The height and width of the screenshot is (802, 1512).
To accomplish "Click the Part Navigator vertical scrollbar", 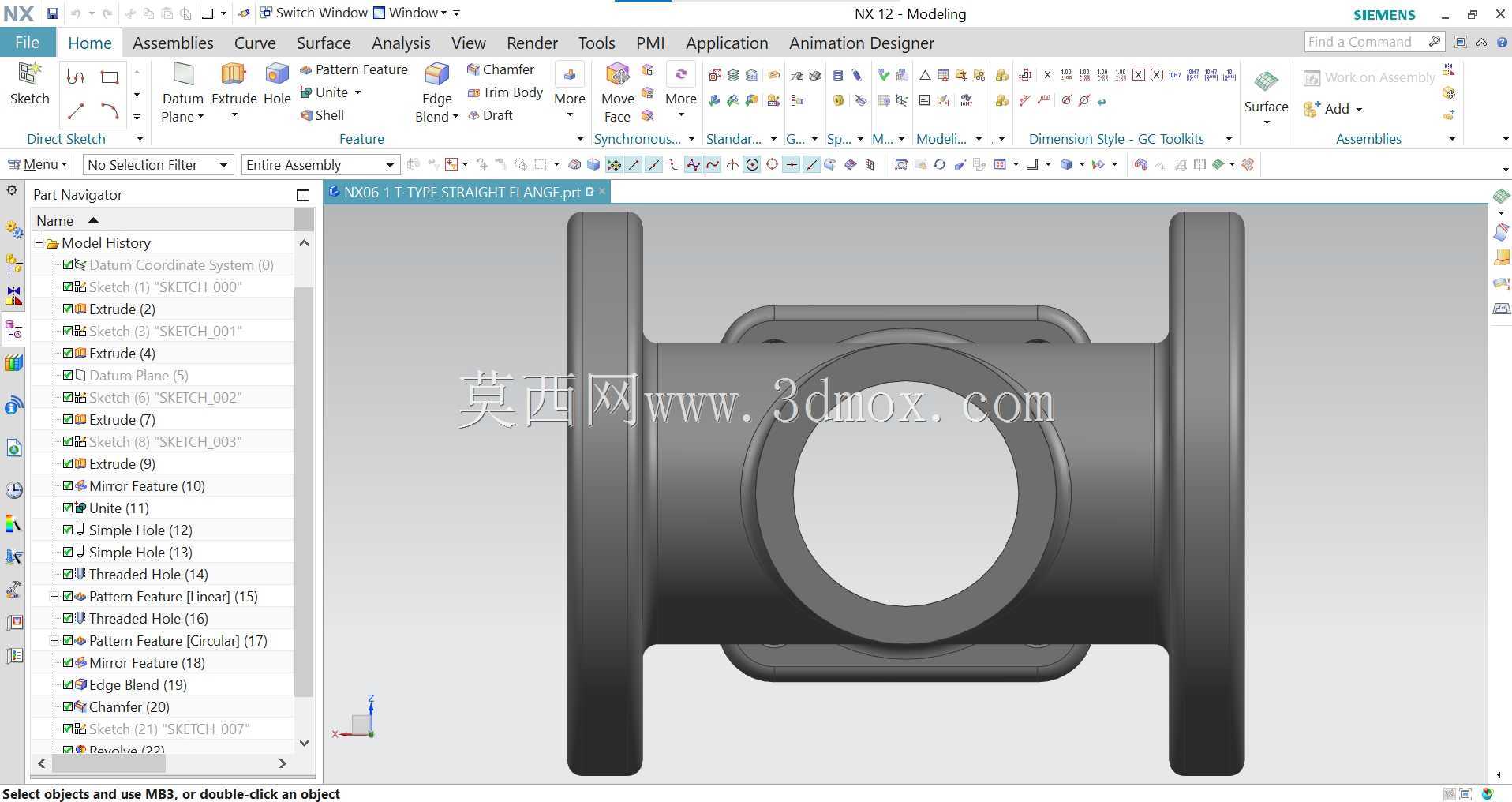I will point(304,492).
